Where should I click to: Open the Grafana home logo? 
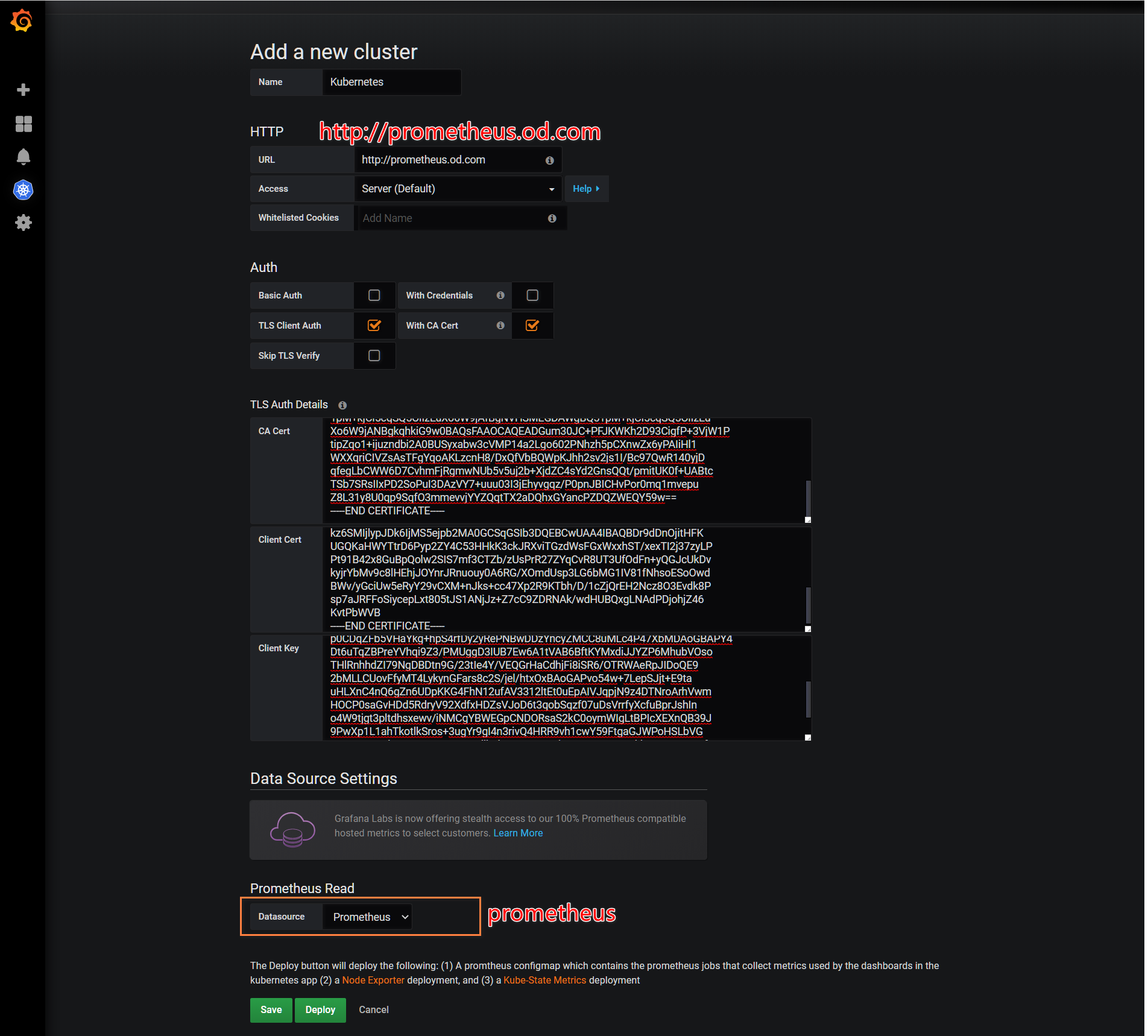point(22,21)
